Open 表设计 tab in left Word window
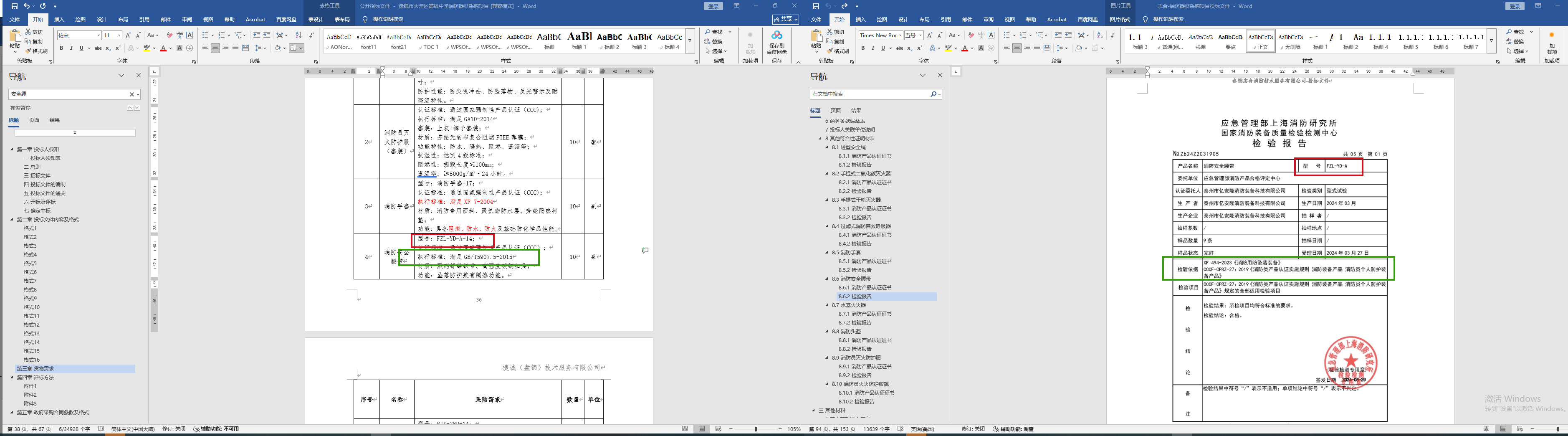The width and height of the screenshot is (1568, 436). 316,20
